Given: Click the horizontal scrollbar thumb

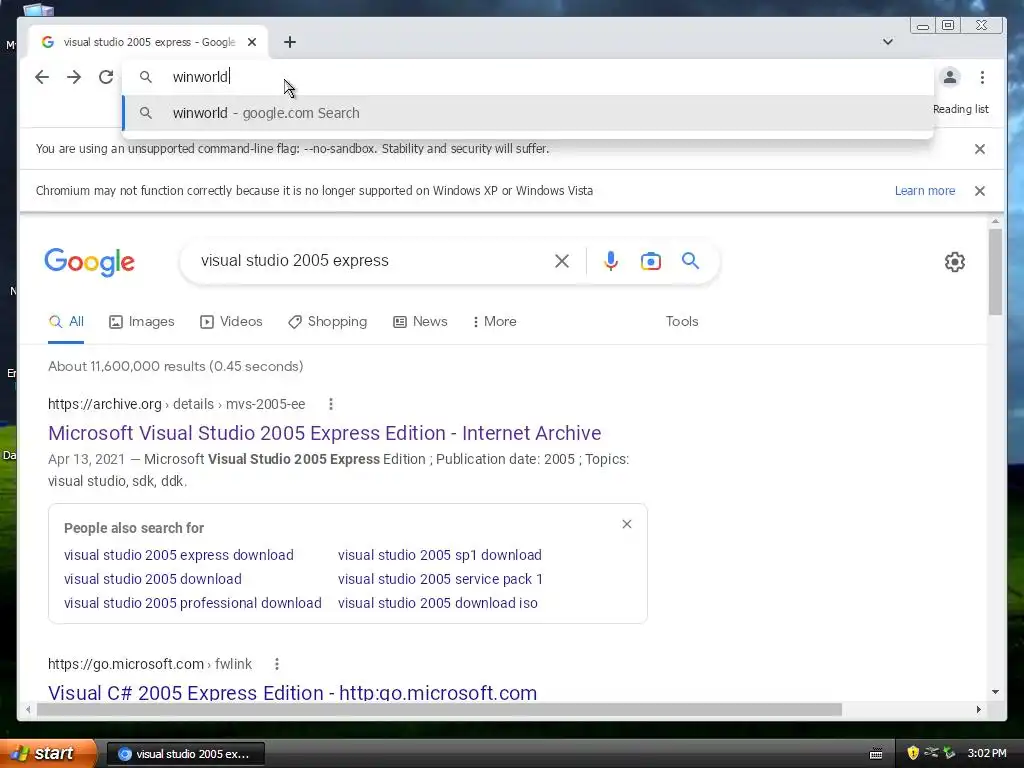Looking at the screenshot, I should click(x=439, y=709).
